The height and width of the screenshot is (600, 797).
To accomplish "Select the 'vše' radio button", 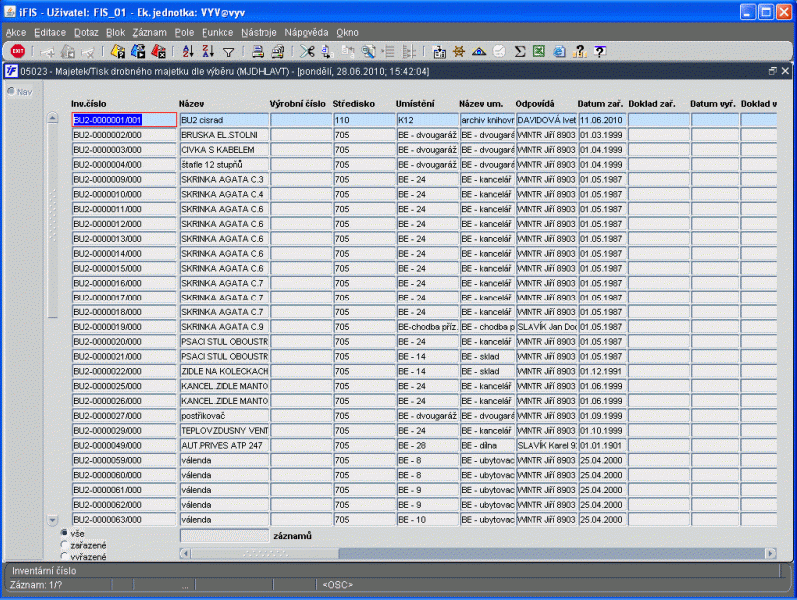I will coord(65,533).
